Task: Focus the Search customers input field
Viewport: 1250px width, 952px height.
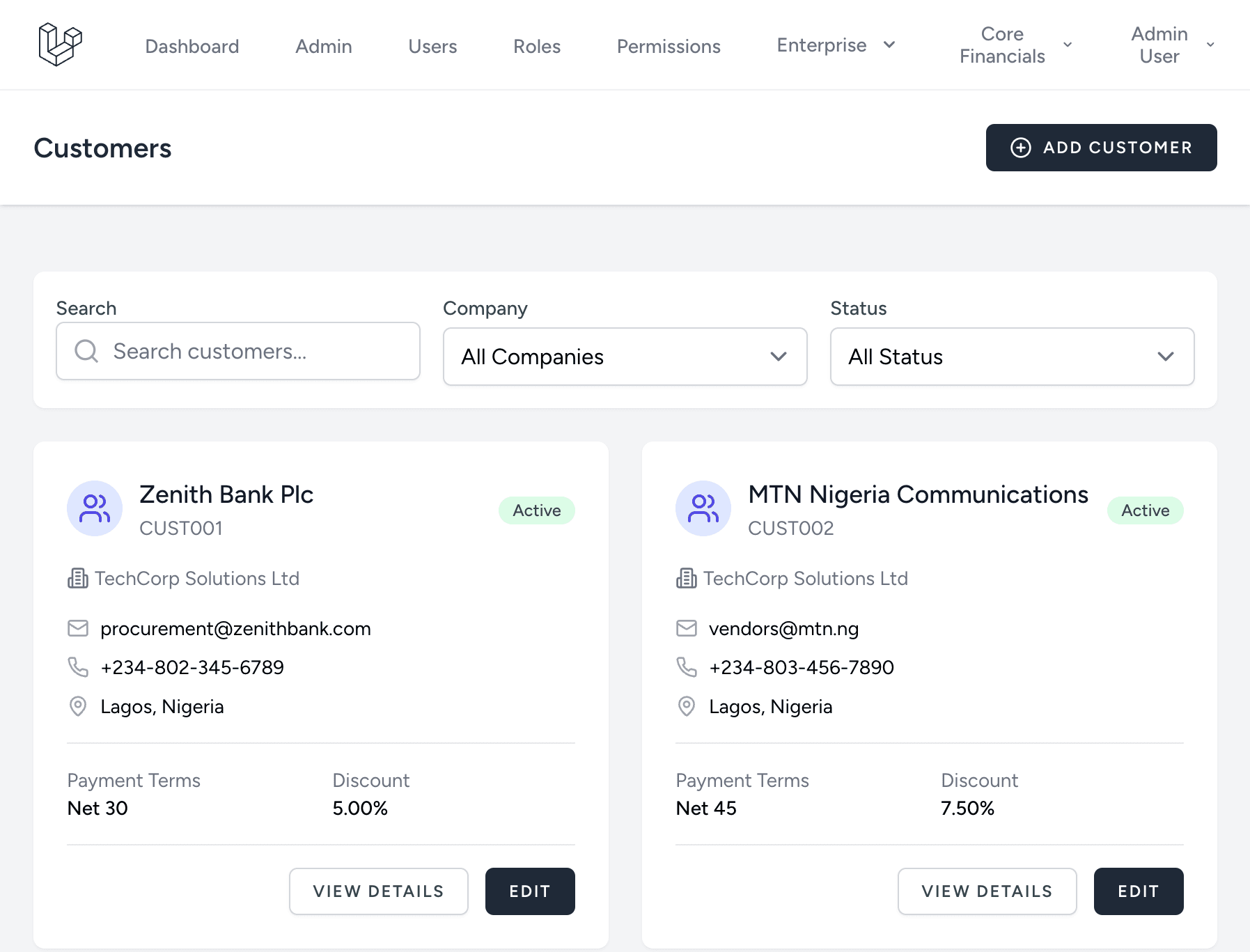Action: tap(238, 351)
